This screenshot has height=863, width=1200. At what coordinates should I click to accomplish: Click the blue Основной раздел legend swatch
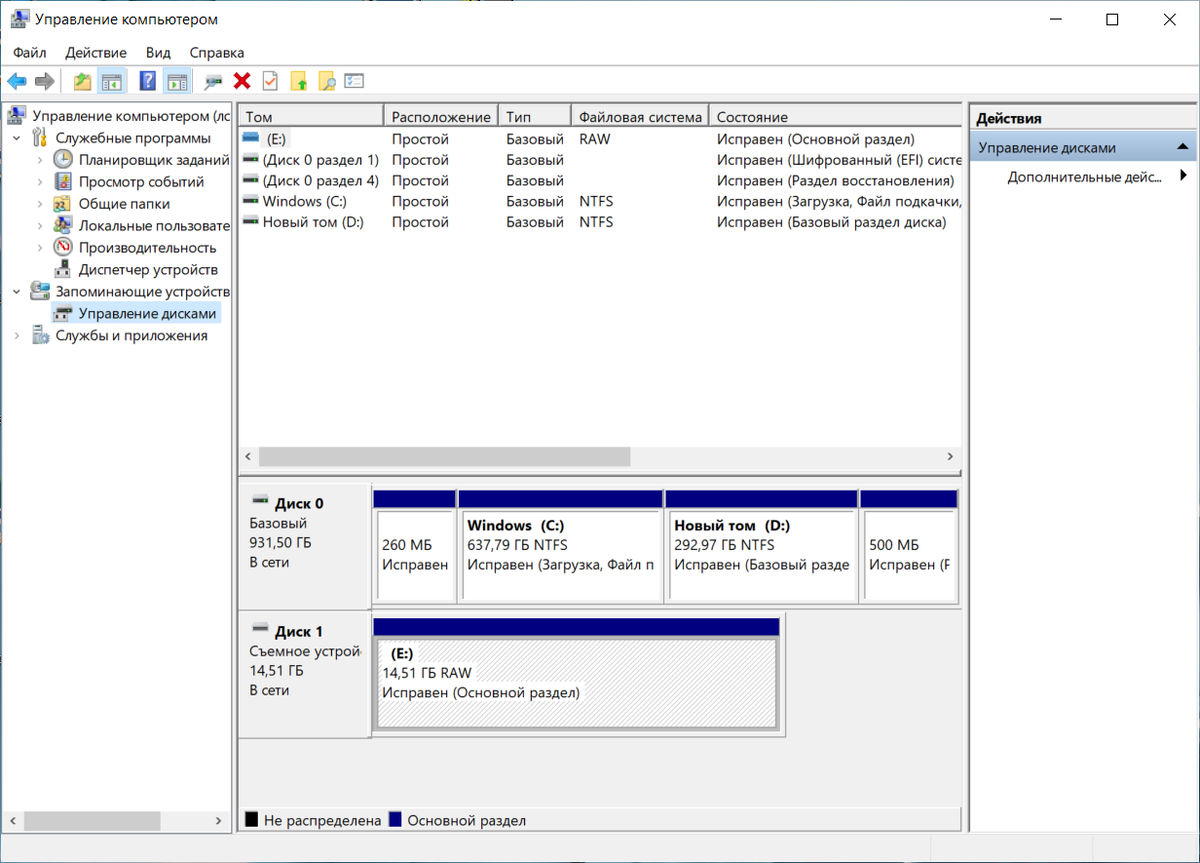point(395,820)
